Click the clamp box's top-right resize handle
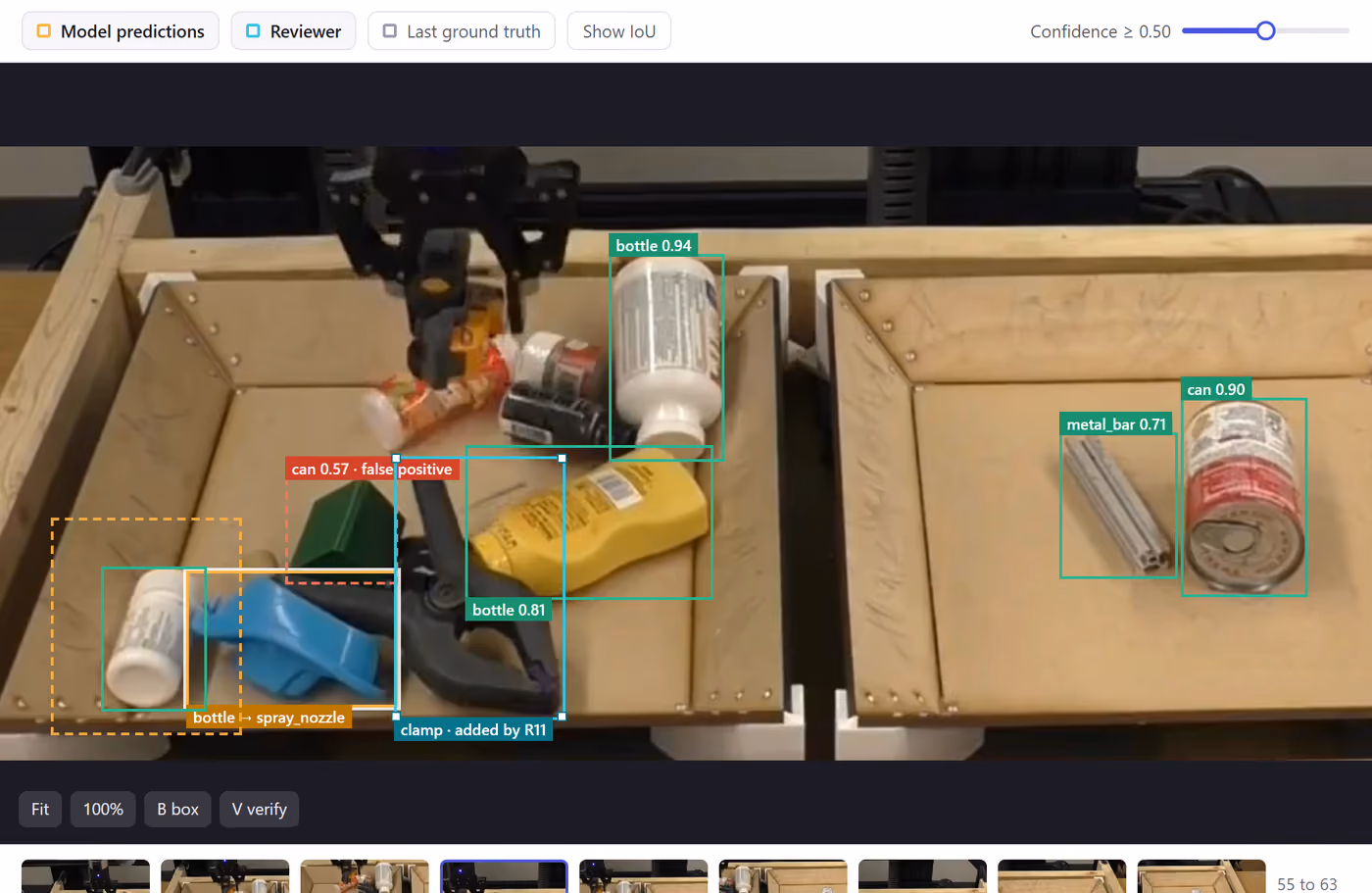 (563, 458)
